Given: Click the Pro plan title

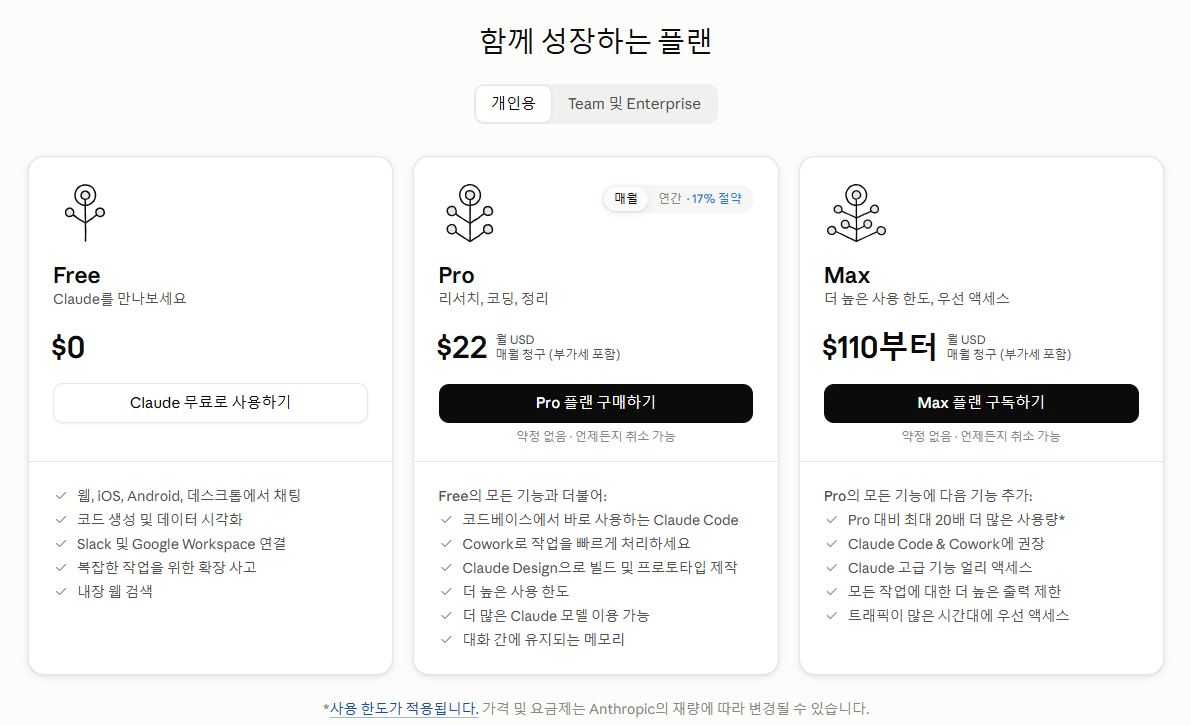Looking at the screenshot, I should pyautogui.click(x=456, y=275).
